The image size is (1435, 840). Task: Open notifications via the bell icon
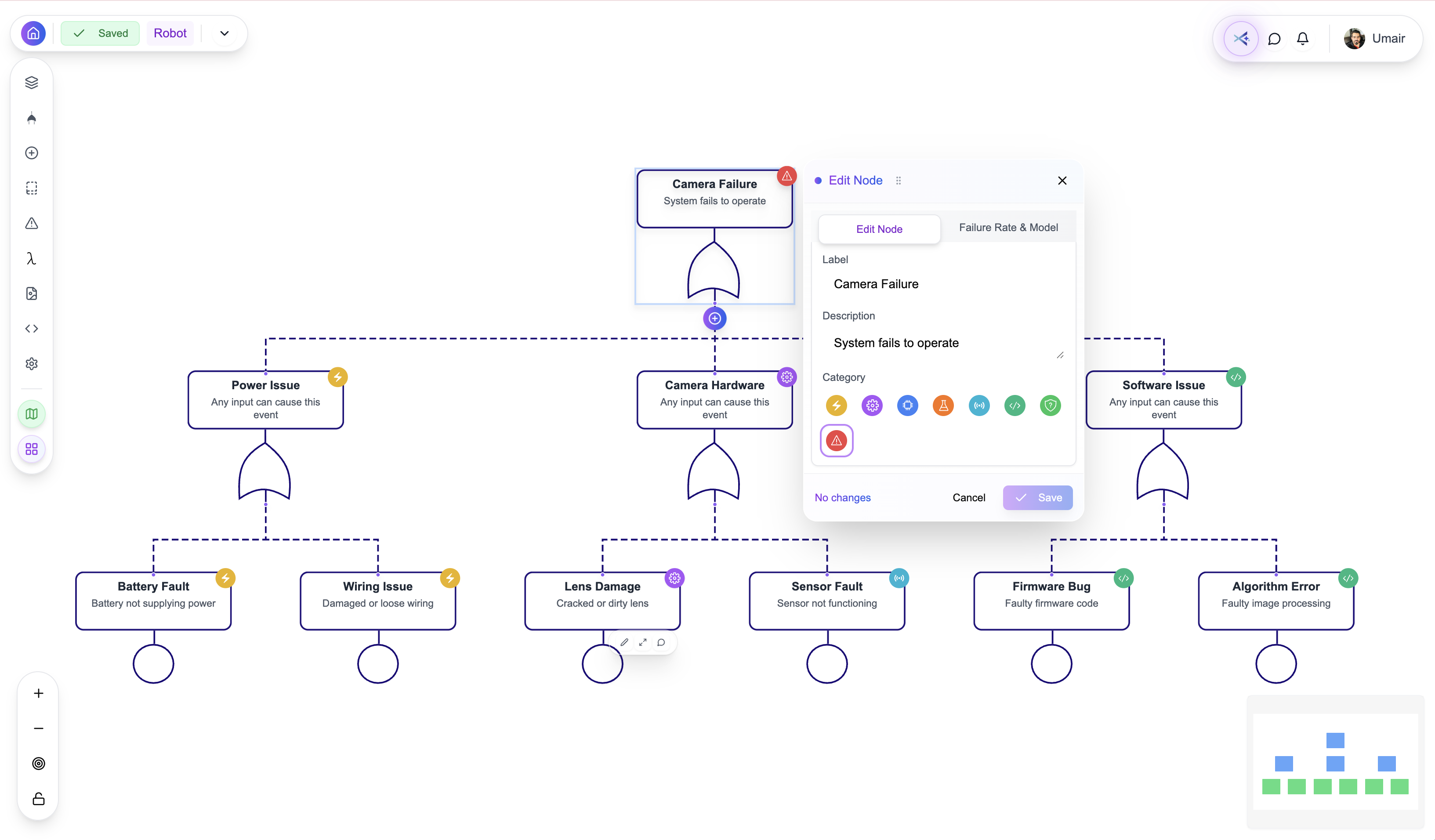tap(1302, 38)
